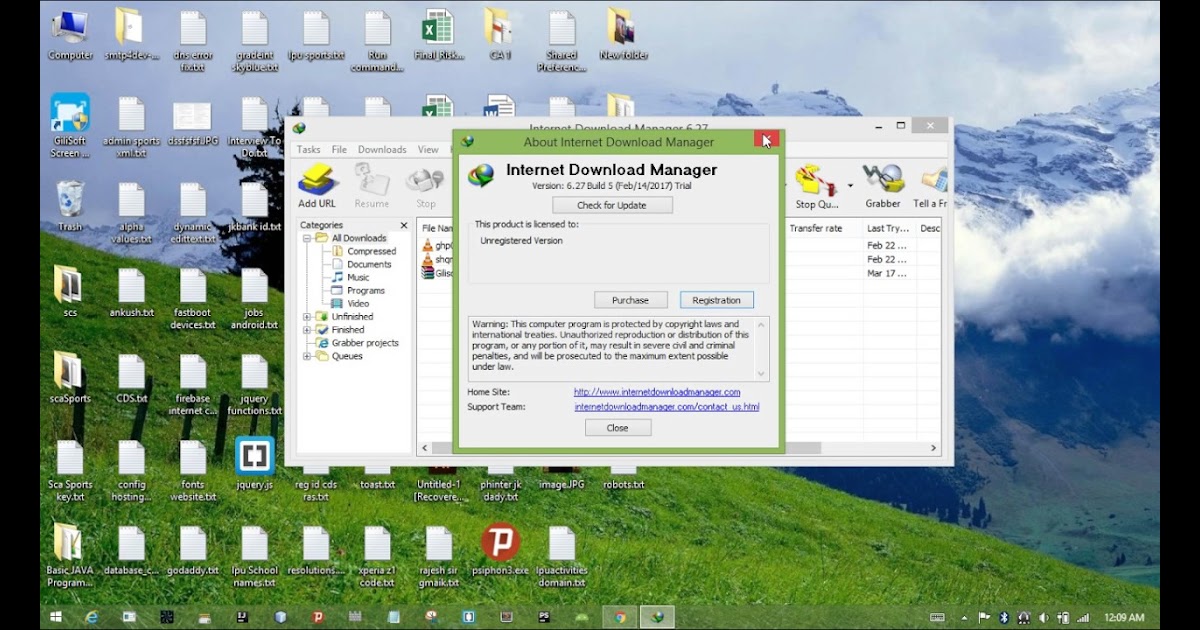The height and width of the screenshot is (630, 1200).
Task: Select the dssfsfsf.JPG image icon
Action: (192, 124)
